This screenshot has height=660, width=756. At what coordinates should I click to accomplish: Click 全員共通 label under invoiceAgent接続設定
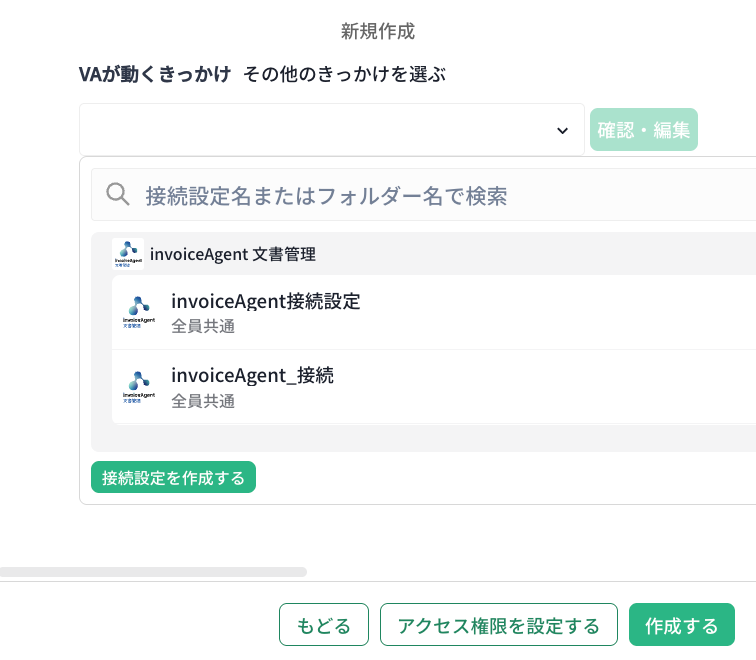click(203, 326)
